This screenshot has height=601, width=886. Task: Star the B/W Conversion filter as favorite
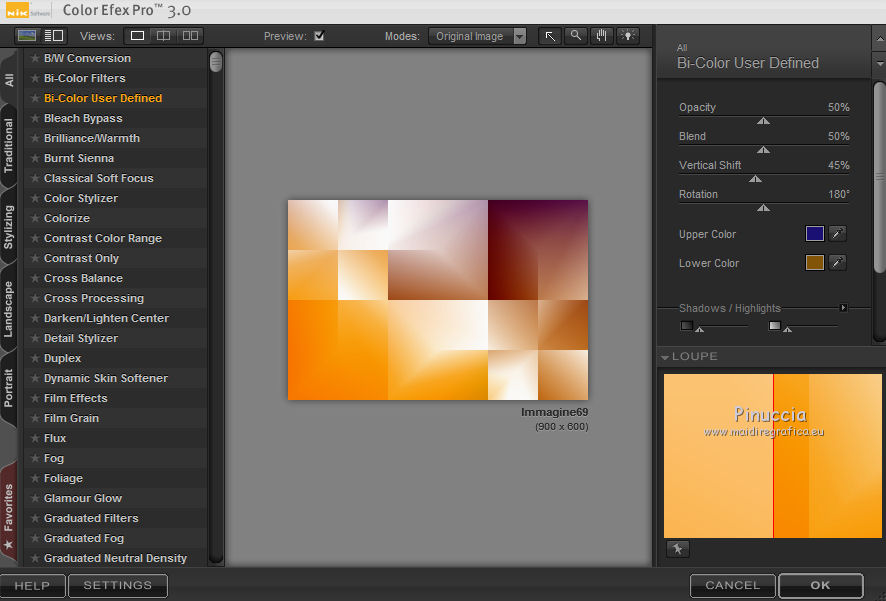(35, 58)
